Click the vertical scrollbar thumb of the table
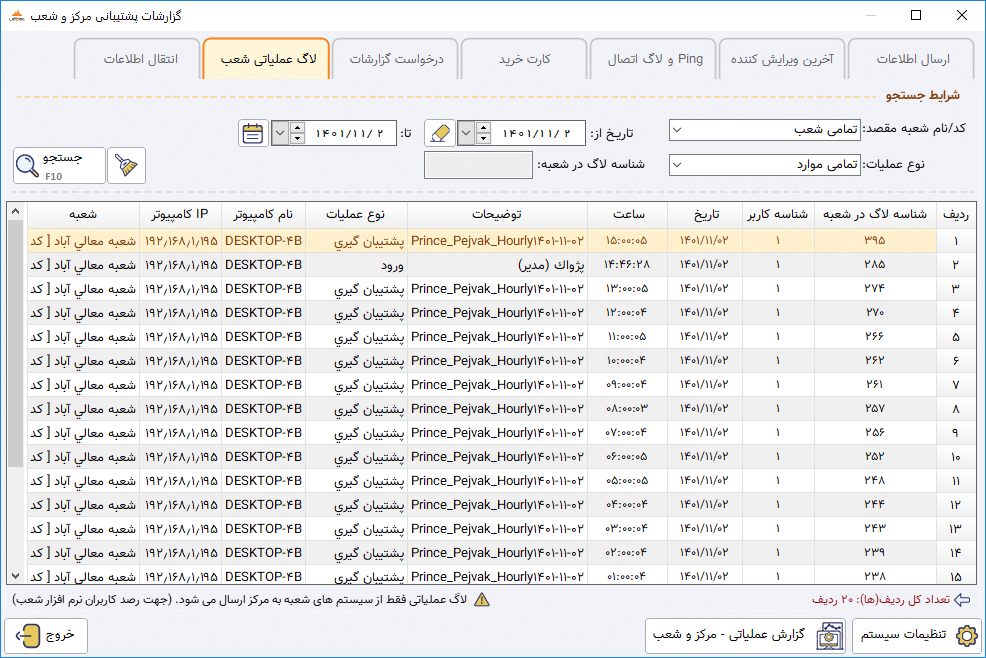 [x=16, y=343]
